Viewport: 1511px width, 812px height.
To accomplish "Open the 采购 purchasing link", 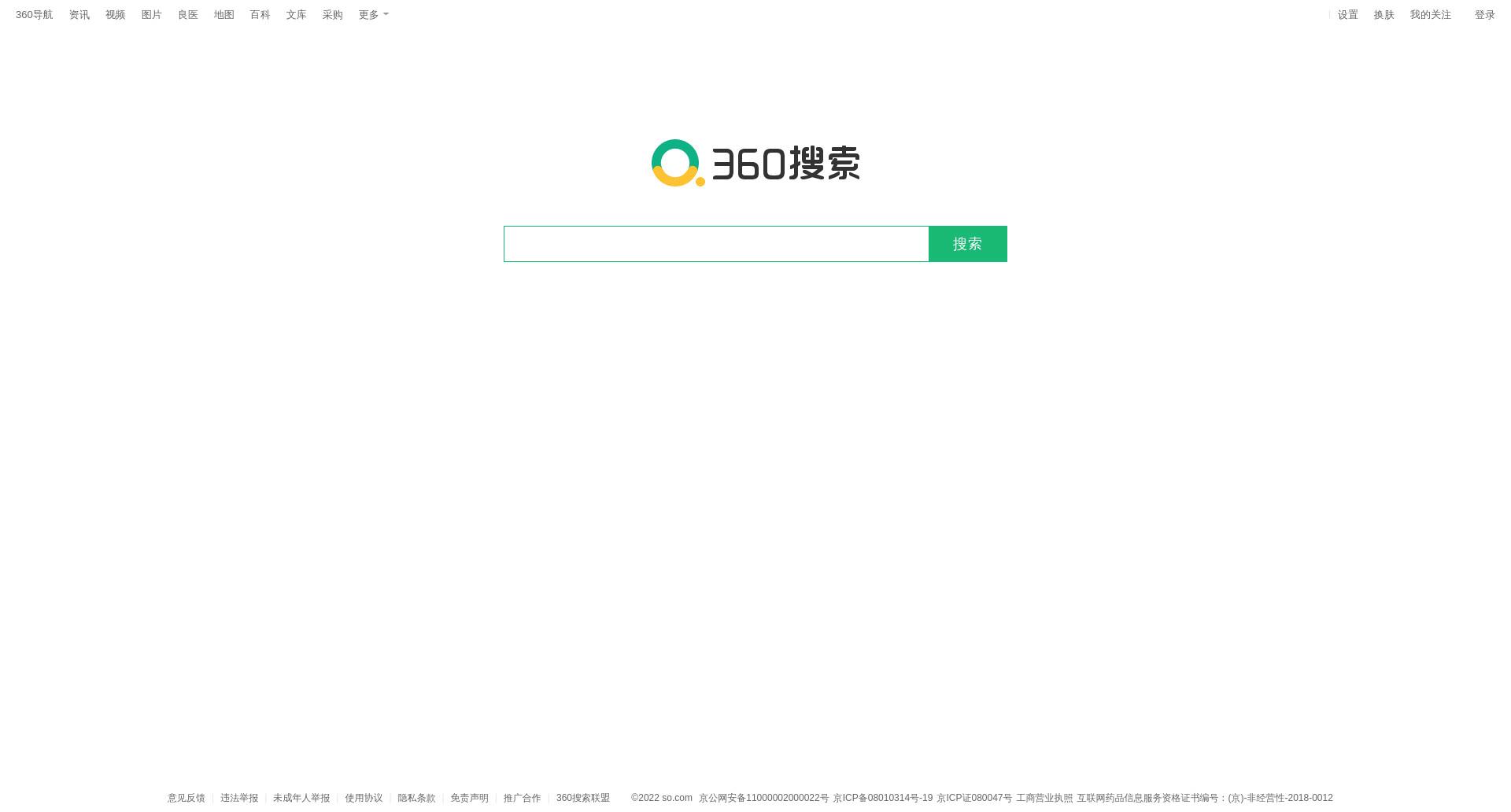I will point(333,15).
